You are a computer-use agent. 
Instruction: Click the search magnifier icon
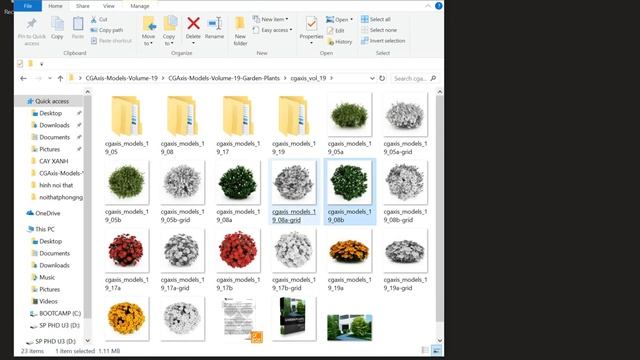[433, 78]
